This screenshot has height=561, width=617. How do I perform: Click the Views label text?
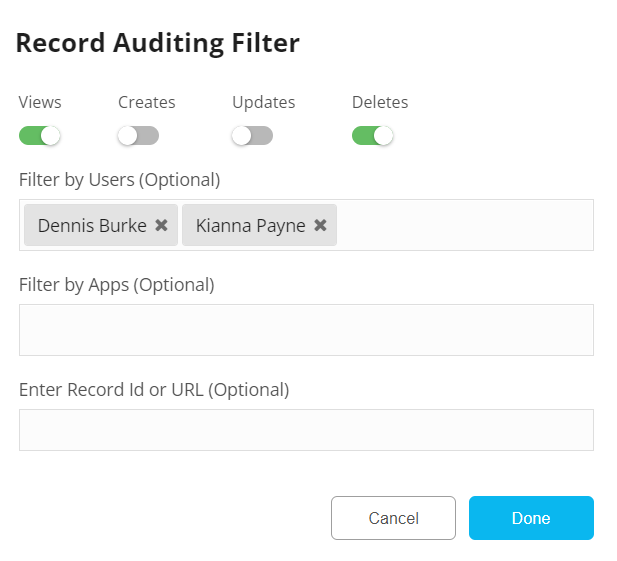coord(40,102)
